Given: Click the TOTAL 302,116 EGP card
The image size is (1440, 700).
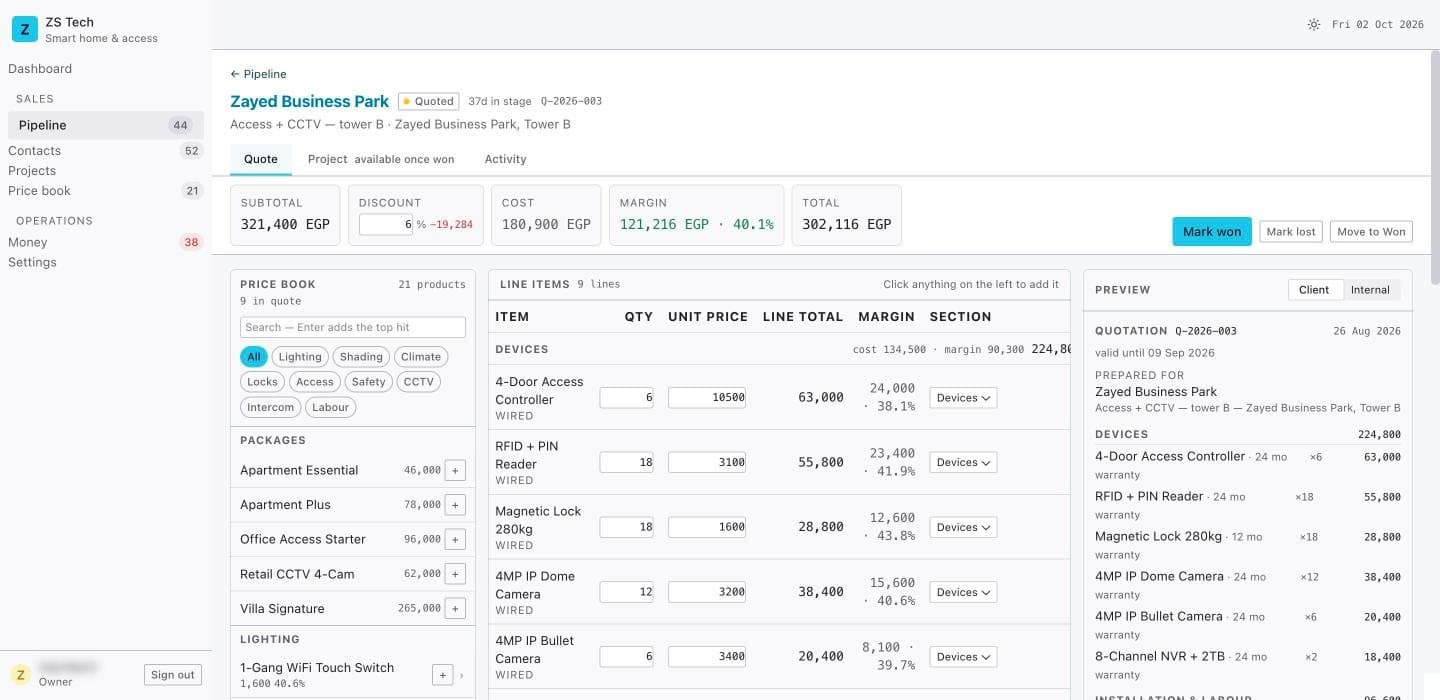Looking at the screenshot, I should tap(846, 215).
